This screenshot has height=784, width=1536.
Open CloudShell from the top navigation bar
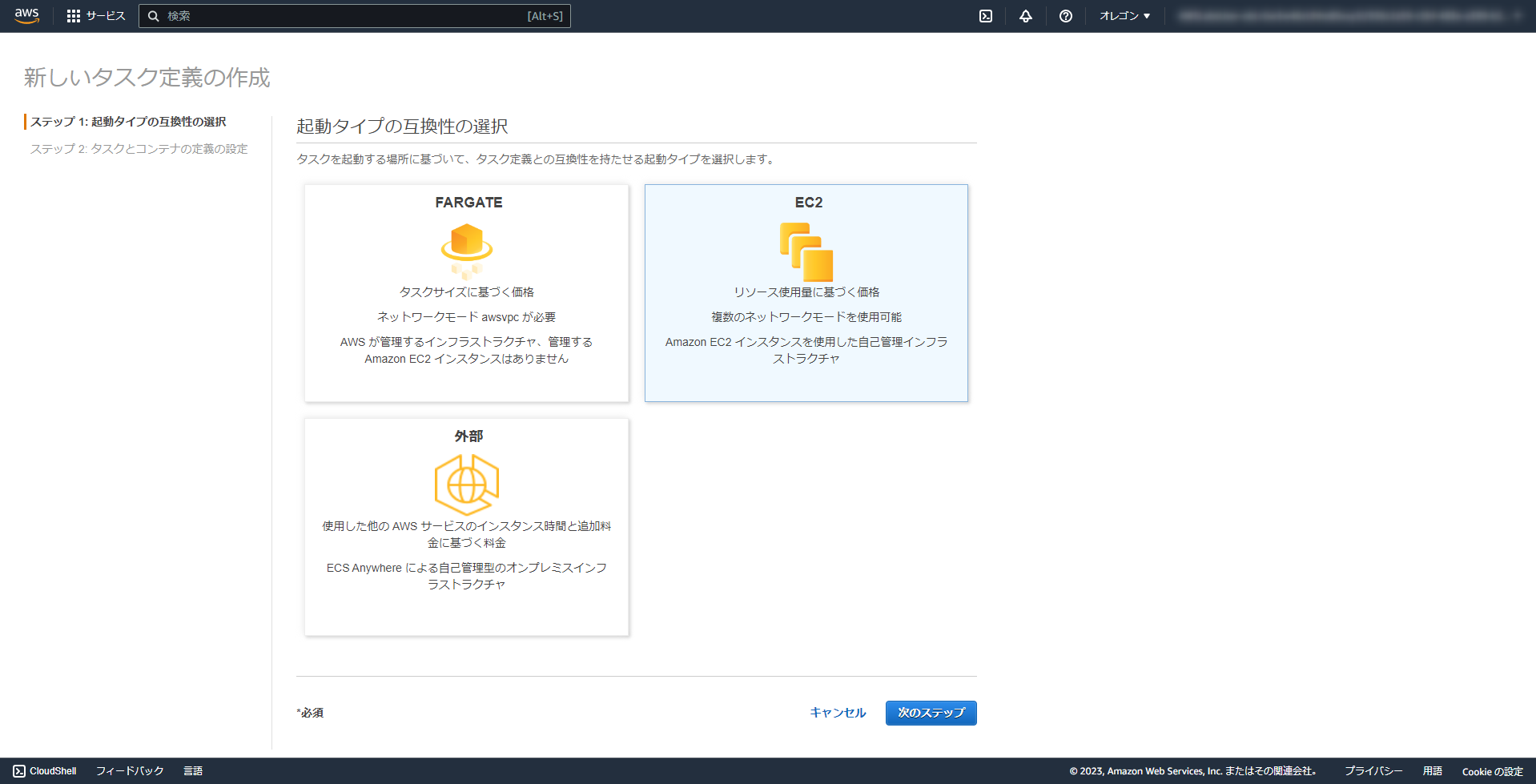(987, 15)
